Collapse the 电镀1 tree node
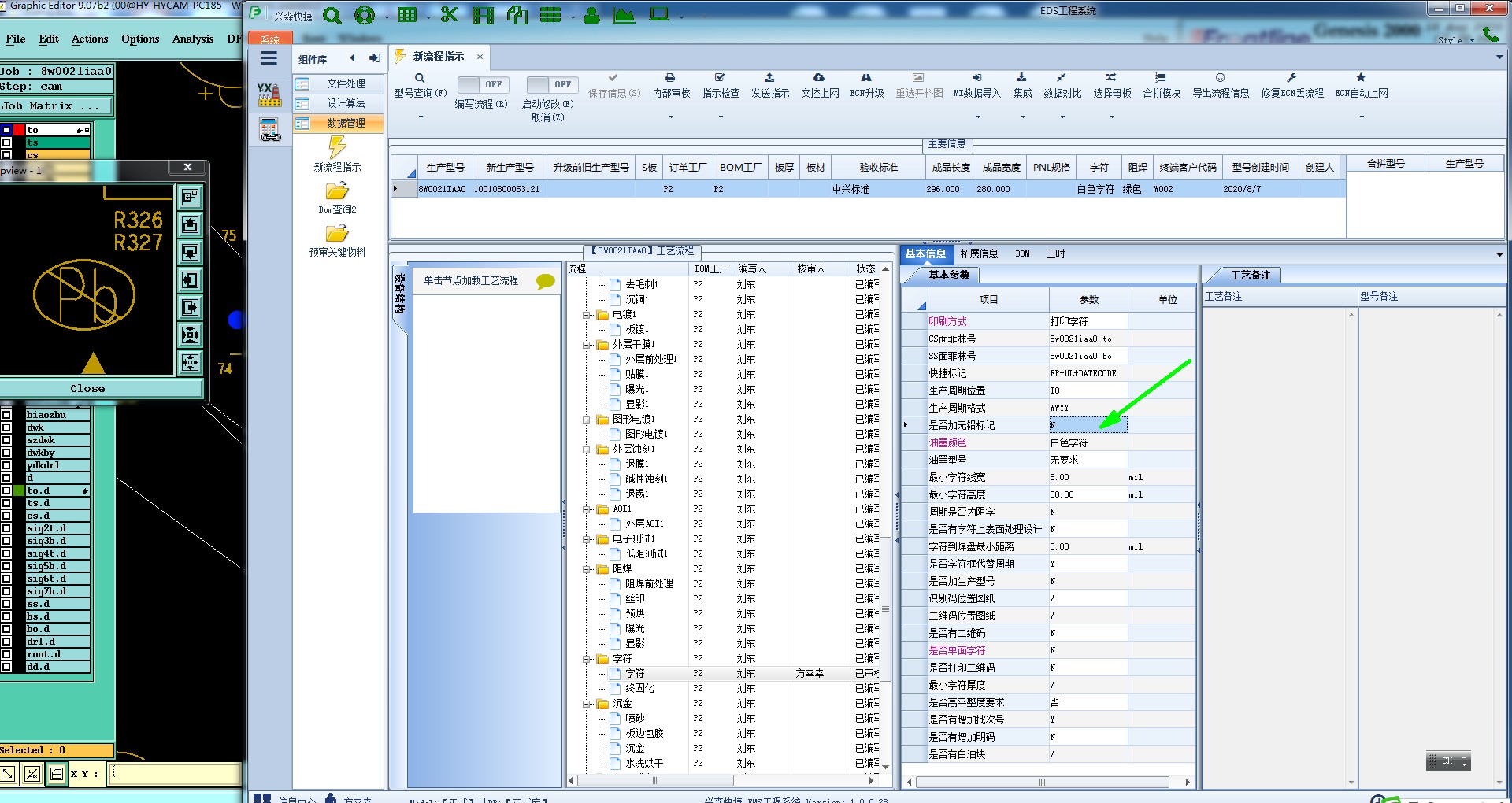The height and width of the screenshot is (803, 1512). 587,315
